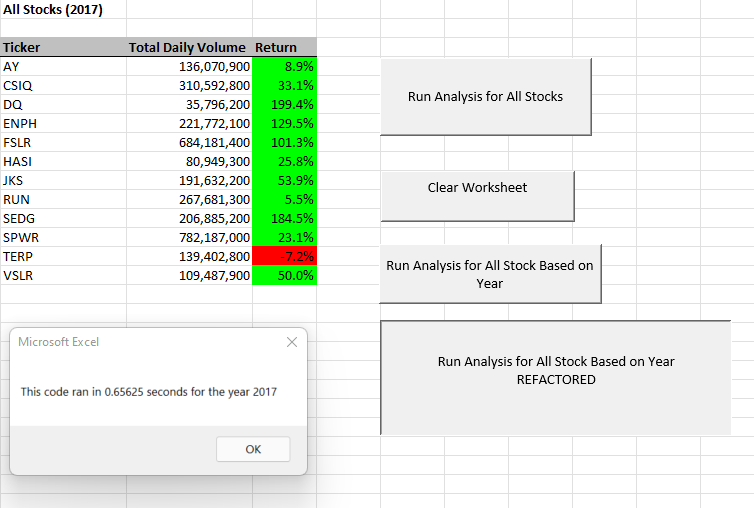Image resolution: width=754 pixels, height=508 pixels.
Task: Select the red -7.2% return cell
Action: pos(284,256)
